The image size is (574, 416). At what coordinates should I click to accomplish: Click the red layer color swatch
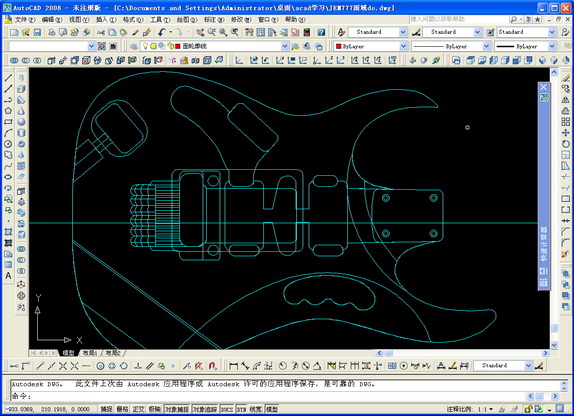pos(178,46)
